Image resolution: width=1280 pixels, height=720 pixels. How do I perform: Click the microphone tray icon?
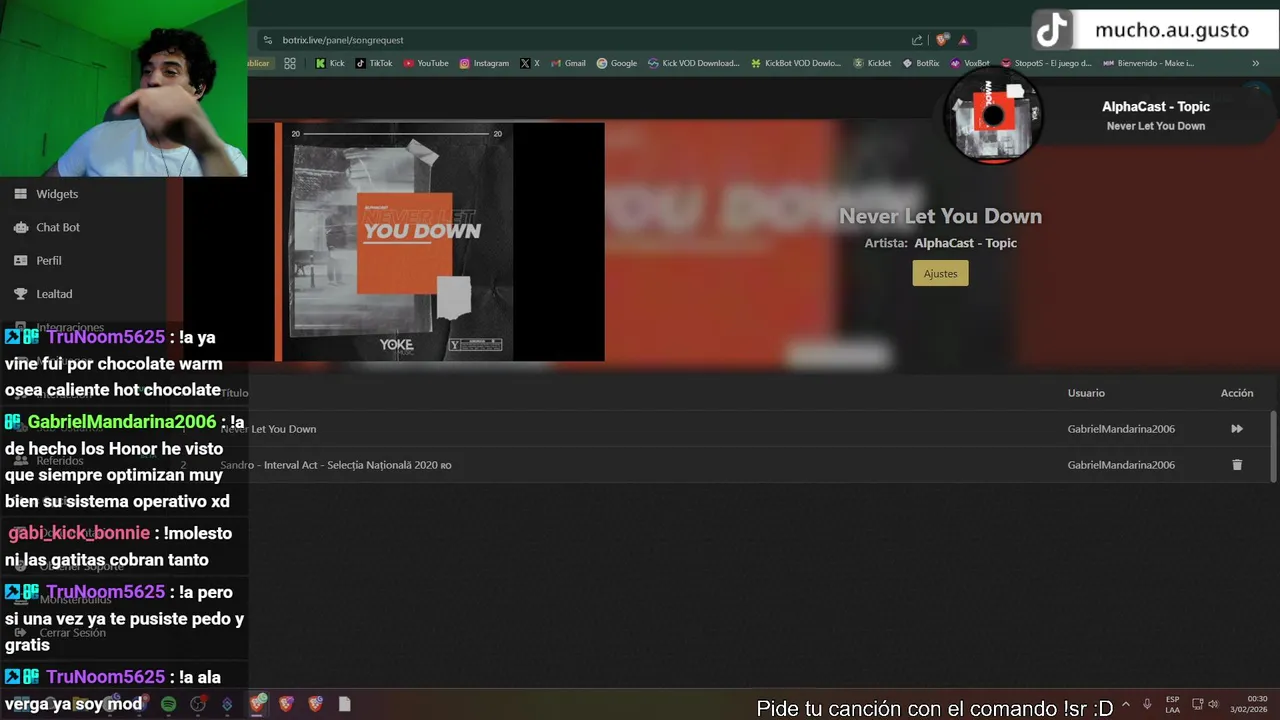(x=1147, y=704)
